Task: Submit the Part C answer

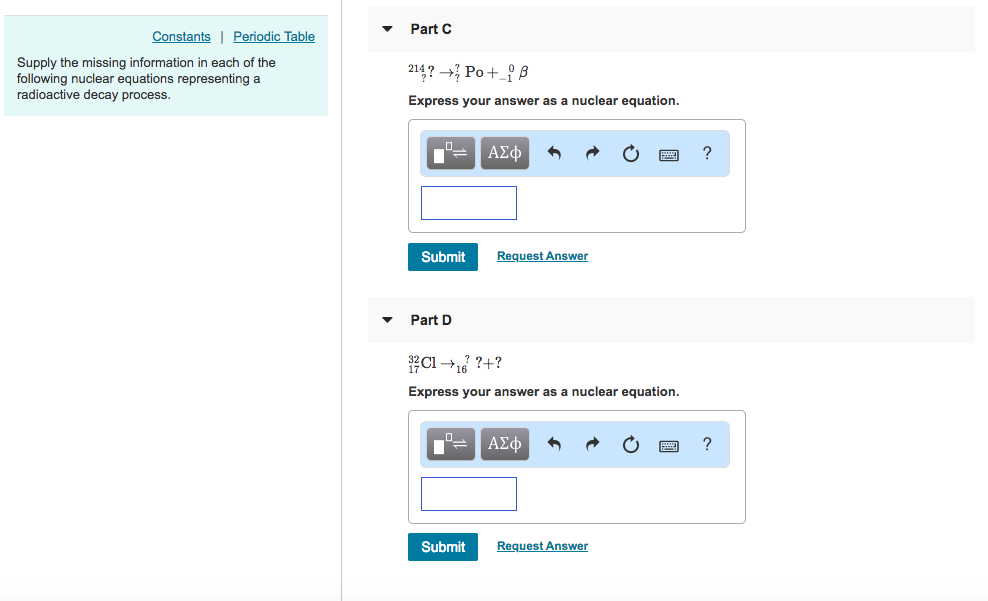Action: pyautogui.click(x=442, y=256)
